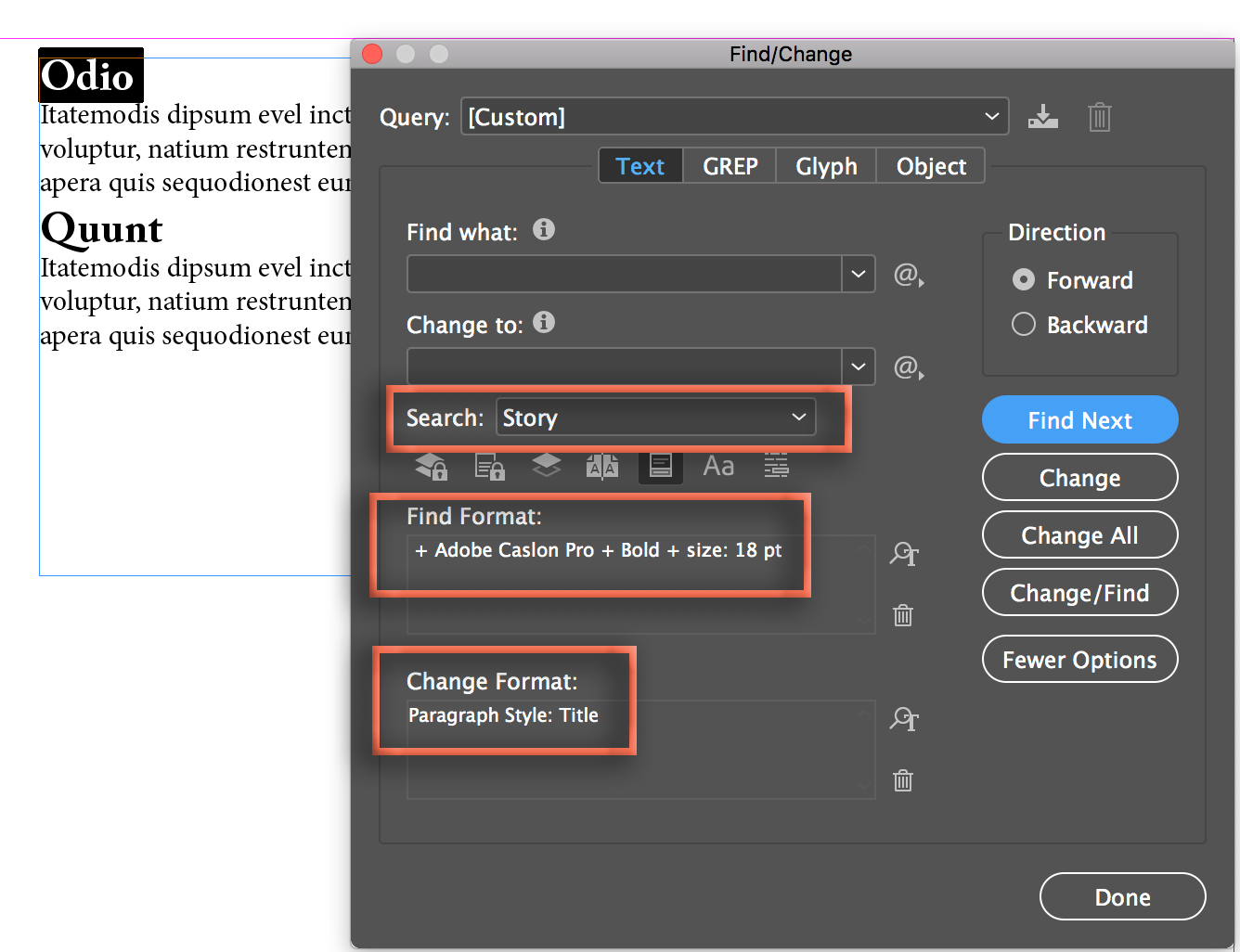Click the Change button

(x=1080, y=478)
